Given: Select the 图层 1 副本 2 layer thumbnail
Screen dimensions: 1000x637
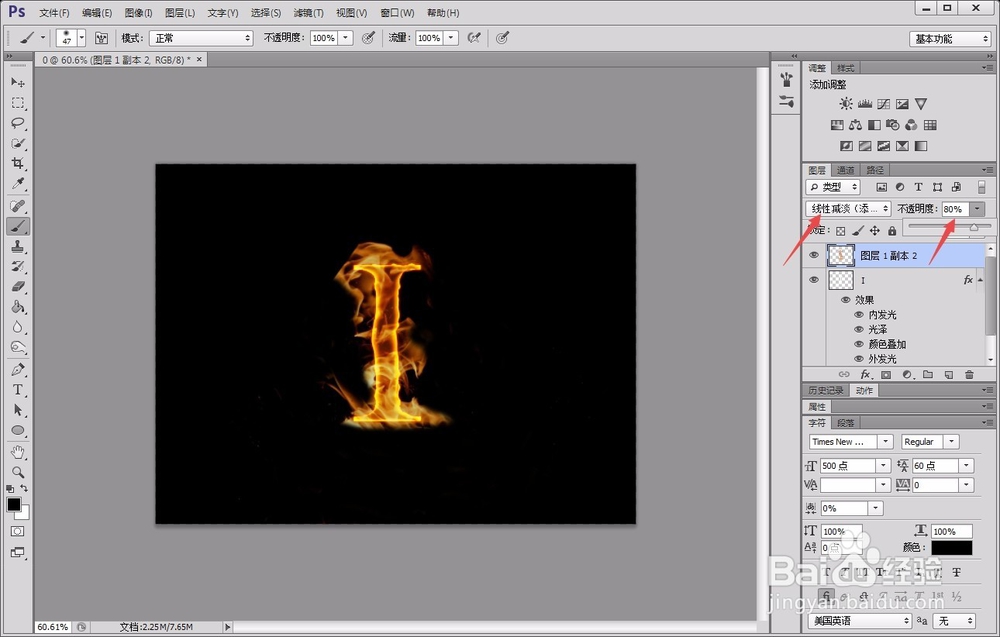Looking at the screenshot, I should (841, 255).
